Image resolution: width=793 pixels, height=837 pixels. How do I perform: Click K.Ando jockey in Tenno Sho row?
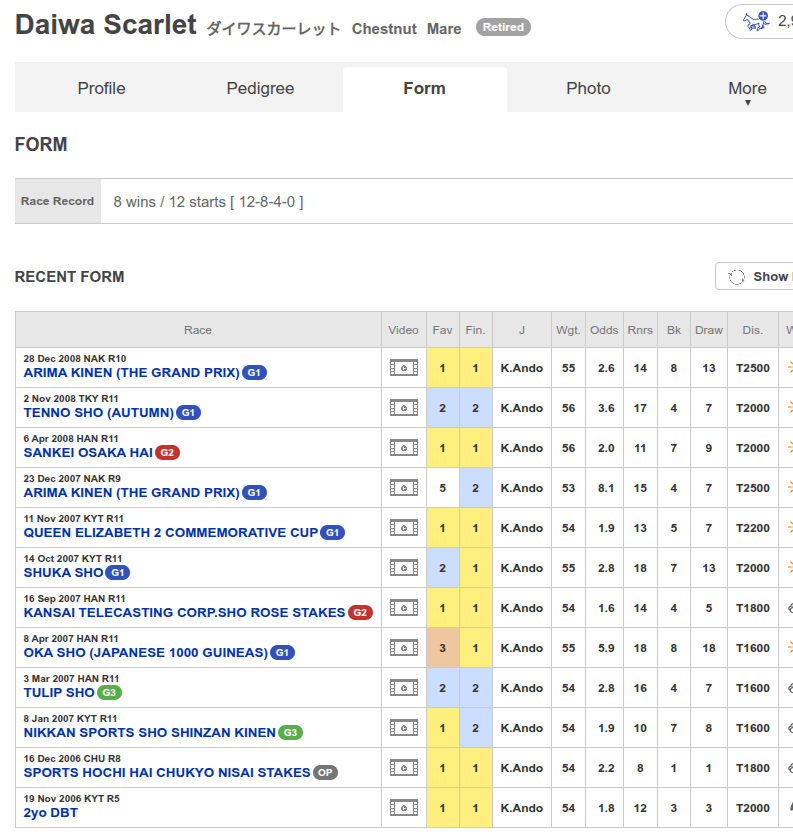pyautogui.click(x=521, y=408)
